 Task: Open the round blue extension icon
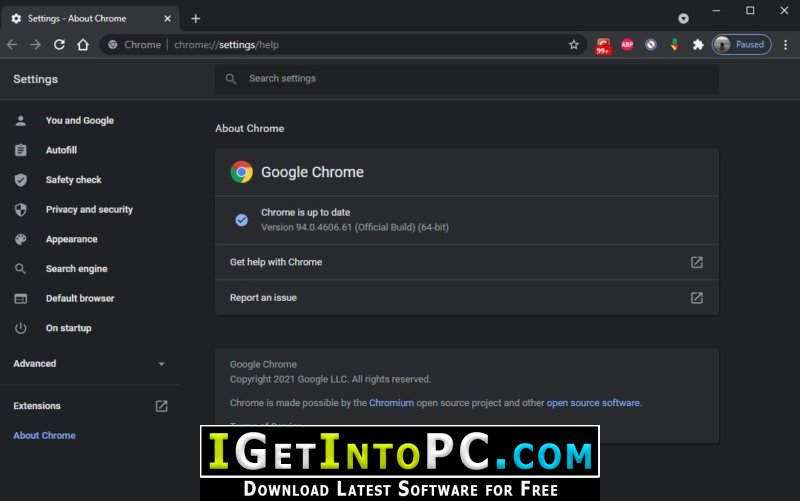point(651,45)
